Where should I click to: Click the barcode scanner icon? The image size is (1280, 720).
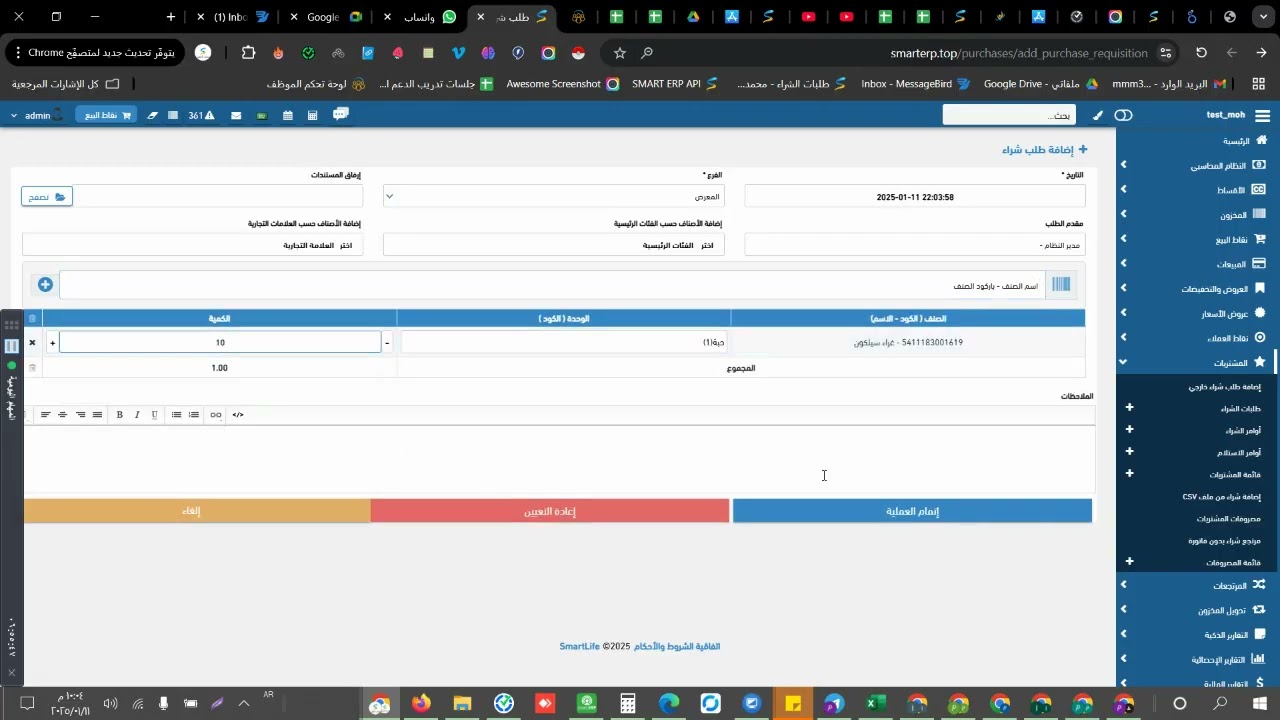[x=1061, y=285]
